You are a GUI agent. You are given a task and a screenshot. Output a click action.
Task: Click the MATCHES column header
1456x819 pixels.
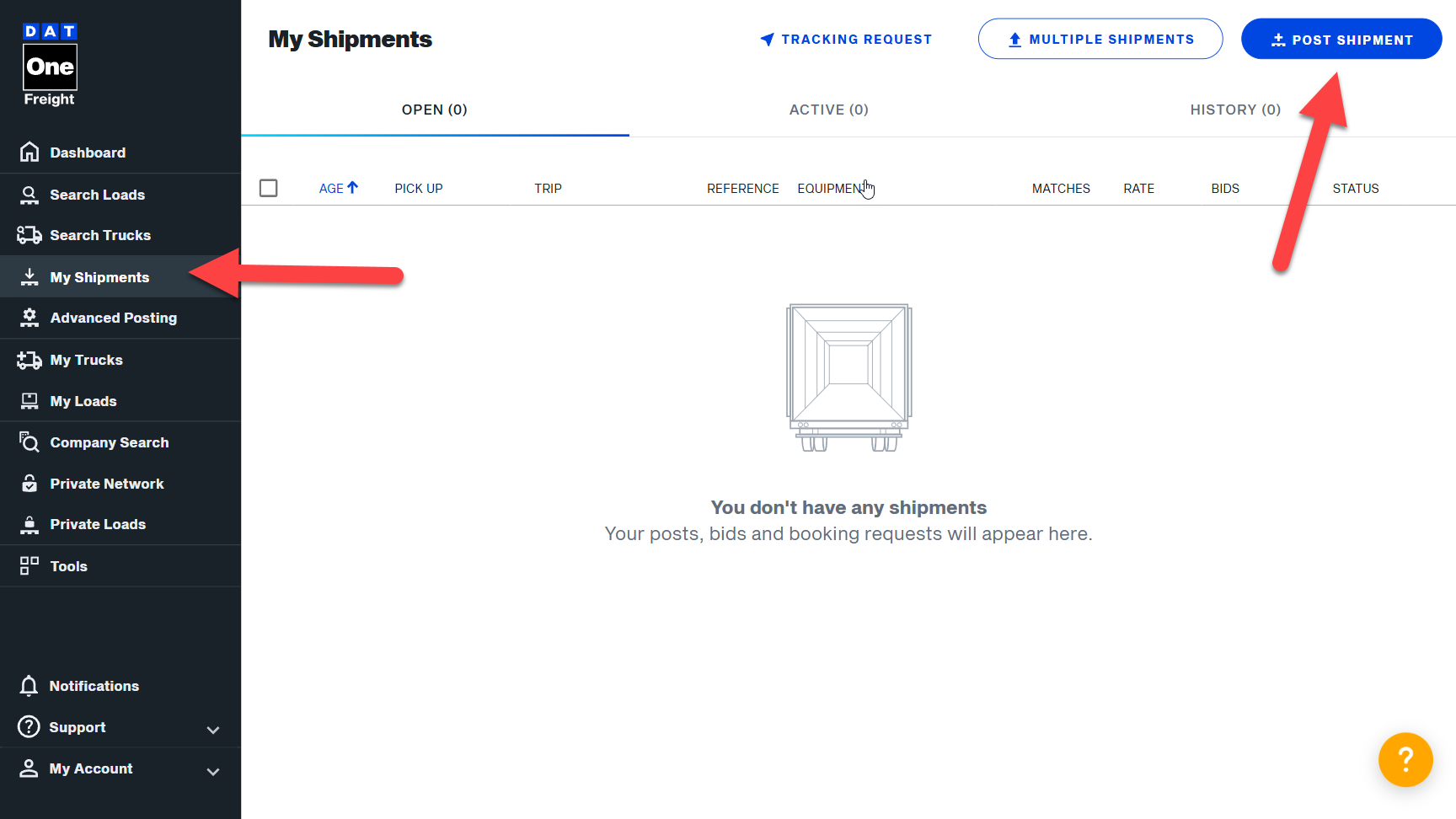[1061, 189]
